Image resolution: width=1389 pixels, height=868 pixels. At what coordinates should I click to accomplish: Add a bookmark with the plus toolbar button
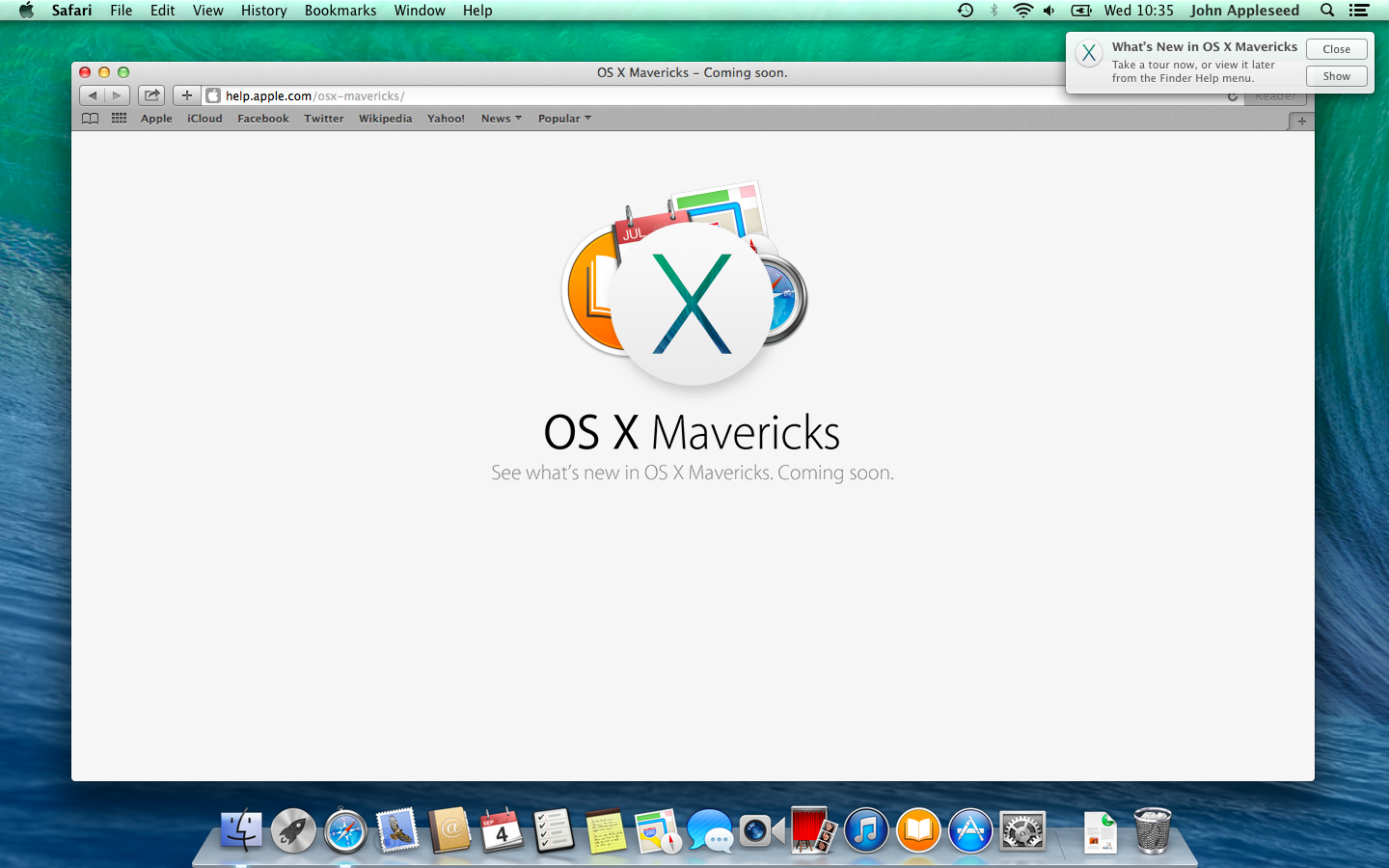pos(187,95)
